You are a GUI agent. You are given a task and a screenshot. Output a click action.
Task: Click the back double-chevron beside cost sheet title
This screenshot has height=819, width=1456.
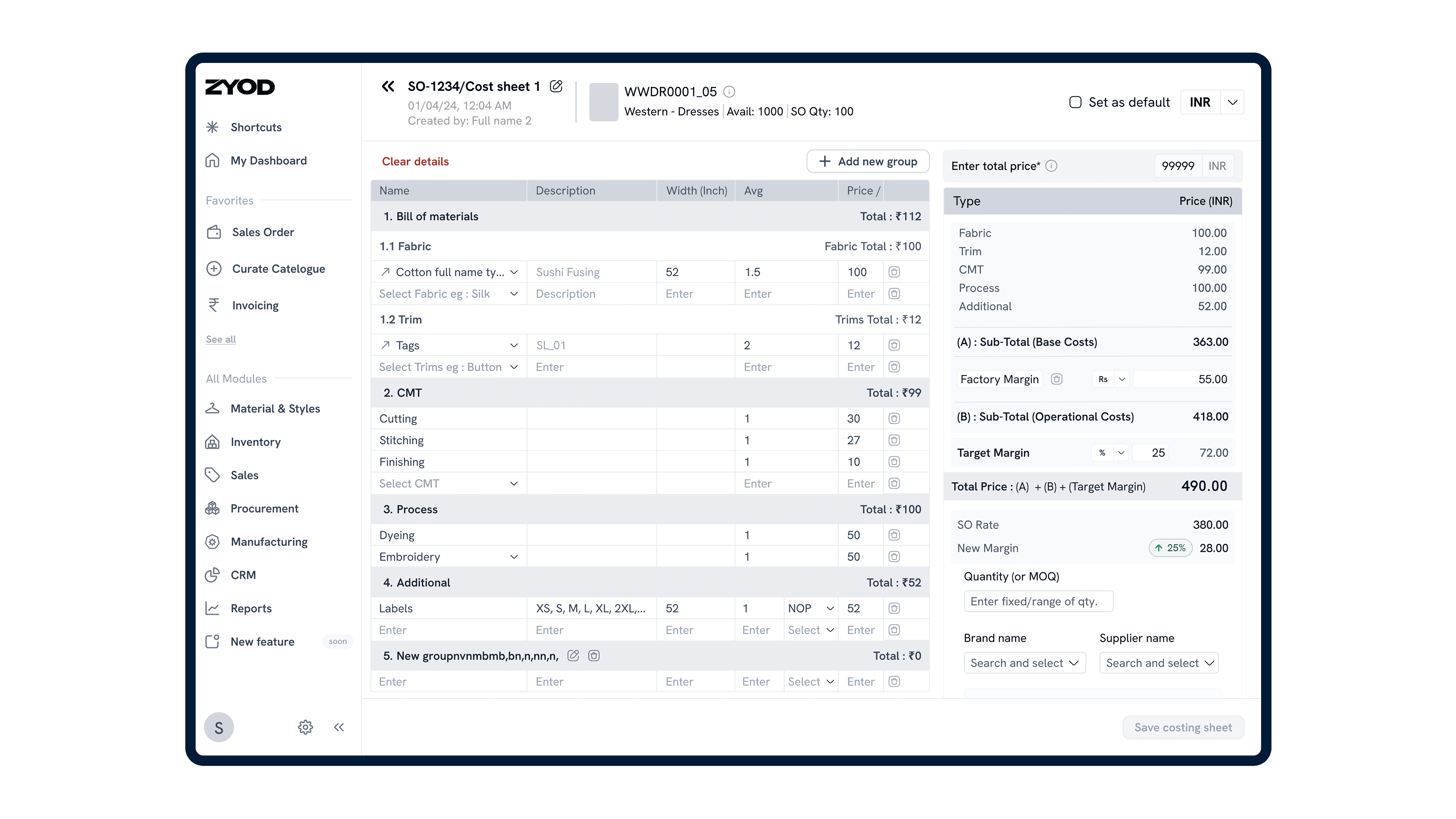(x=388, y=86)
